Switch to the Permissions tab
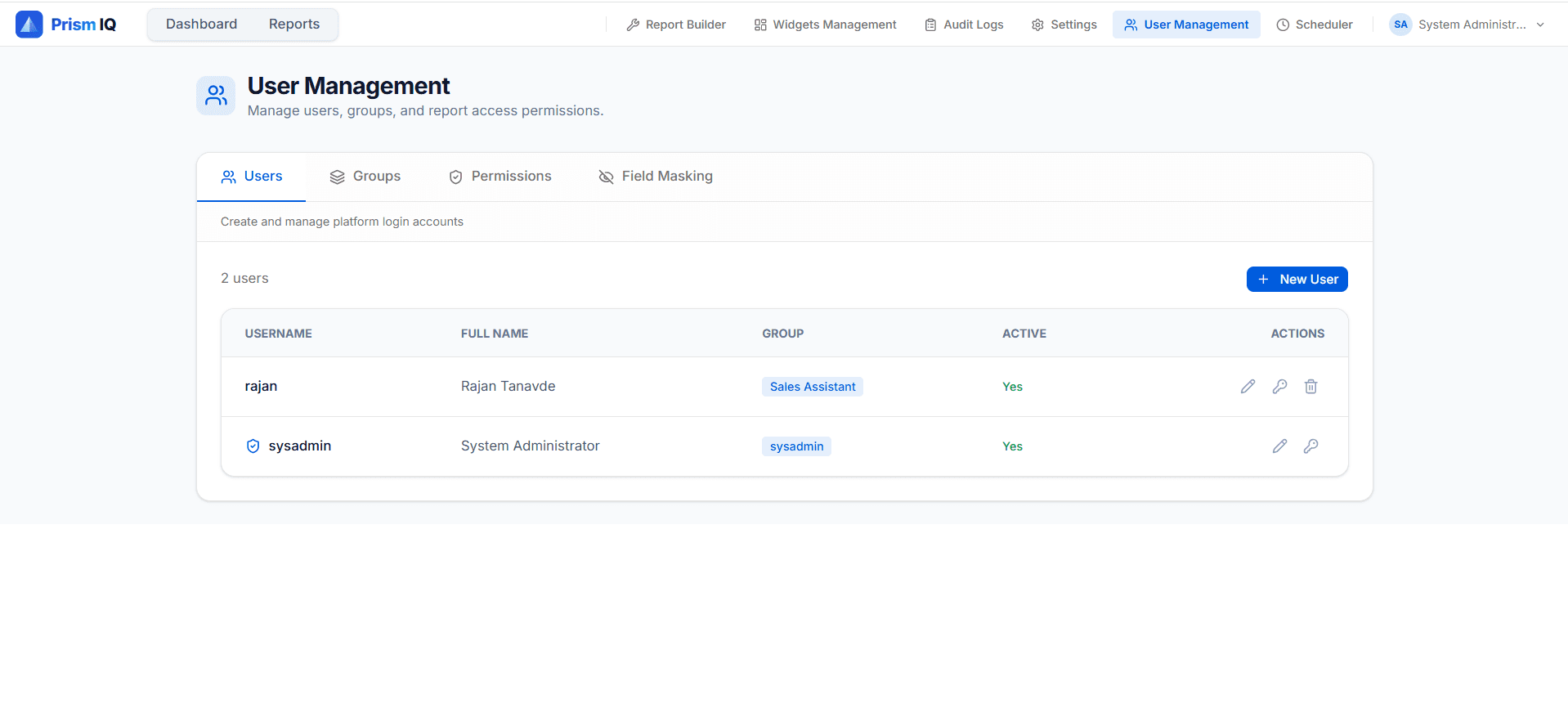The image size is (1568, 717). click(500, 177)
